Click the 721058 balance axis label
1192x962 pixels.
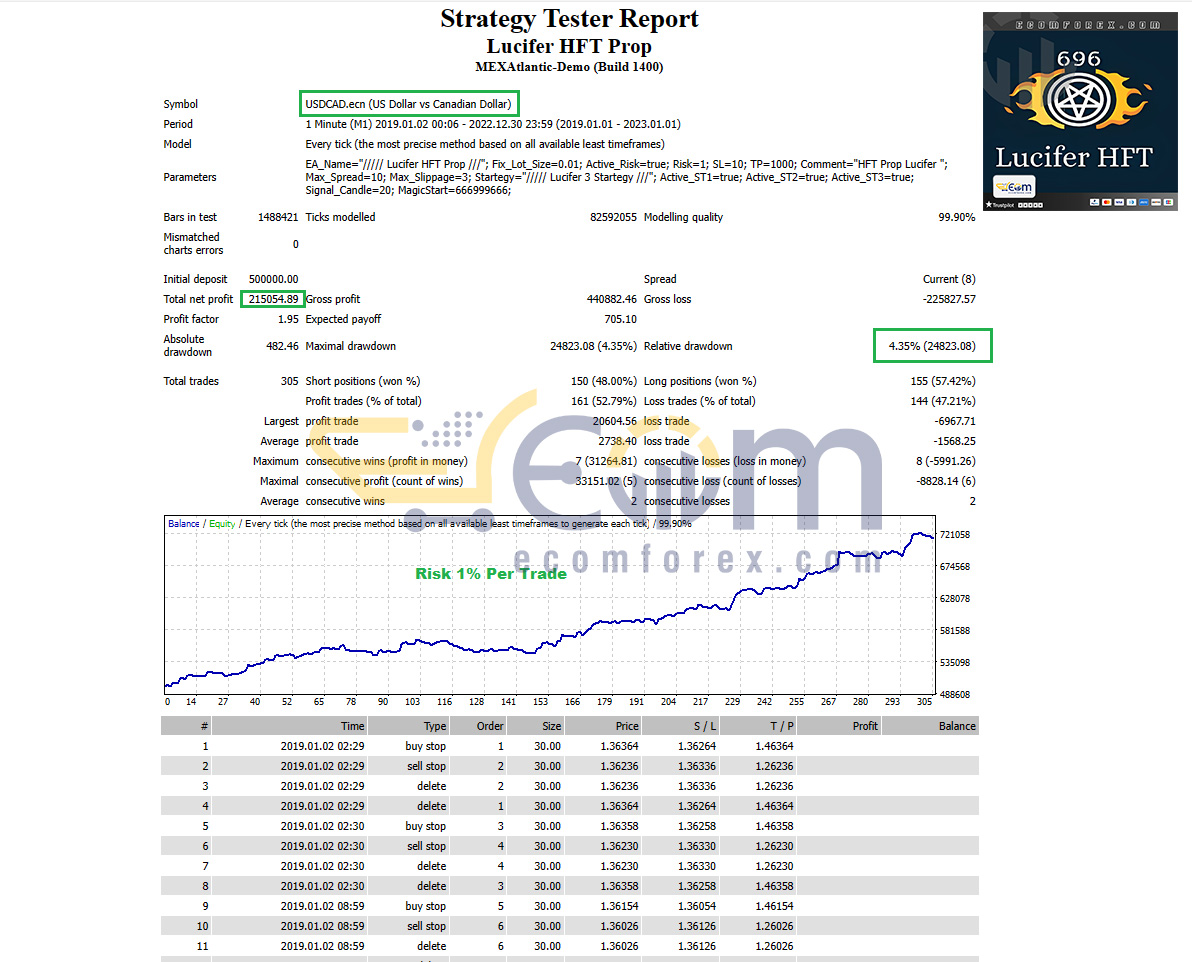pos(955,535)
